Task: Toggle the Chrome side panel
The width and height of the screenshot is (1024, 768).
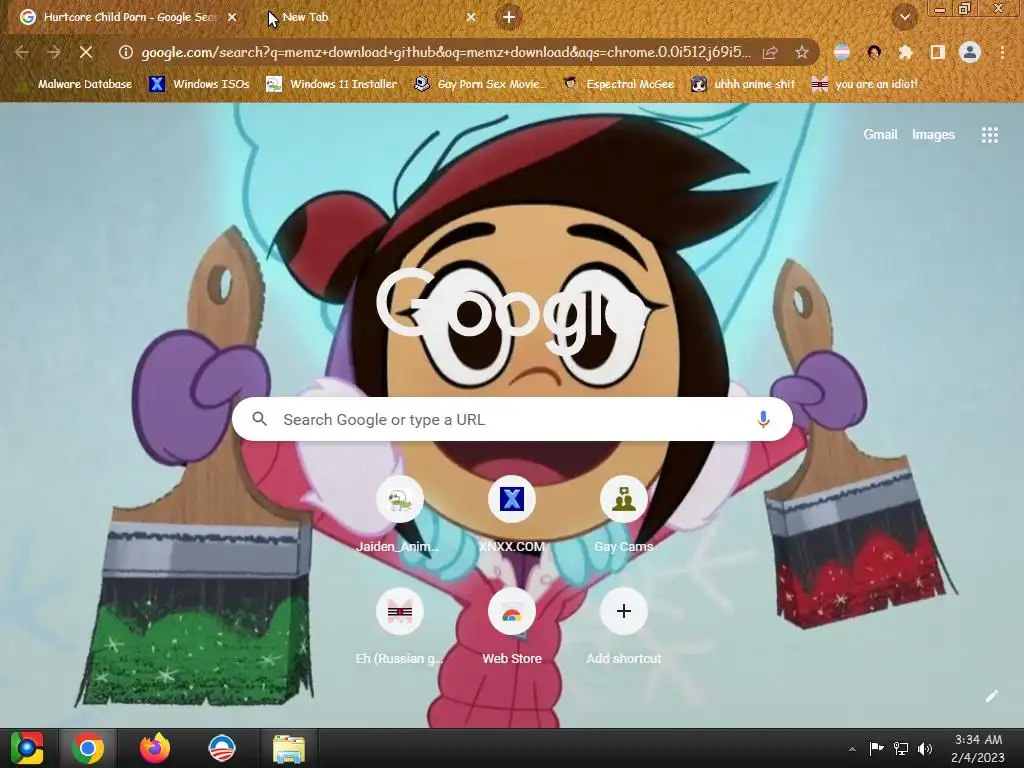Action: click(x=937, y=52)
